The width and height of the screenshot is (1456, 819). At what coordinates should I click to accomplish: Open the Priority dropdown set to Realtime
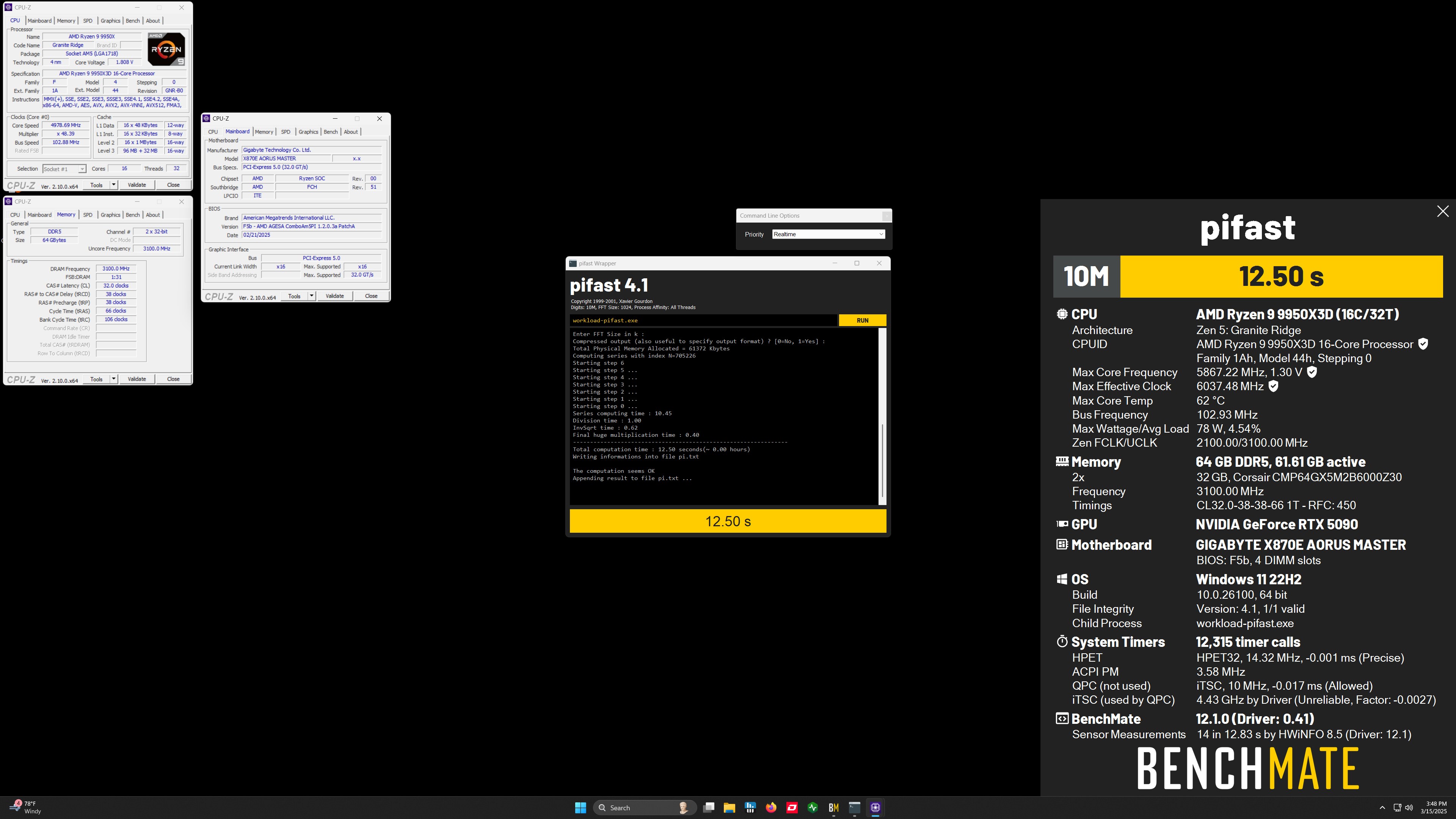[828, 234]
